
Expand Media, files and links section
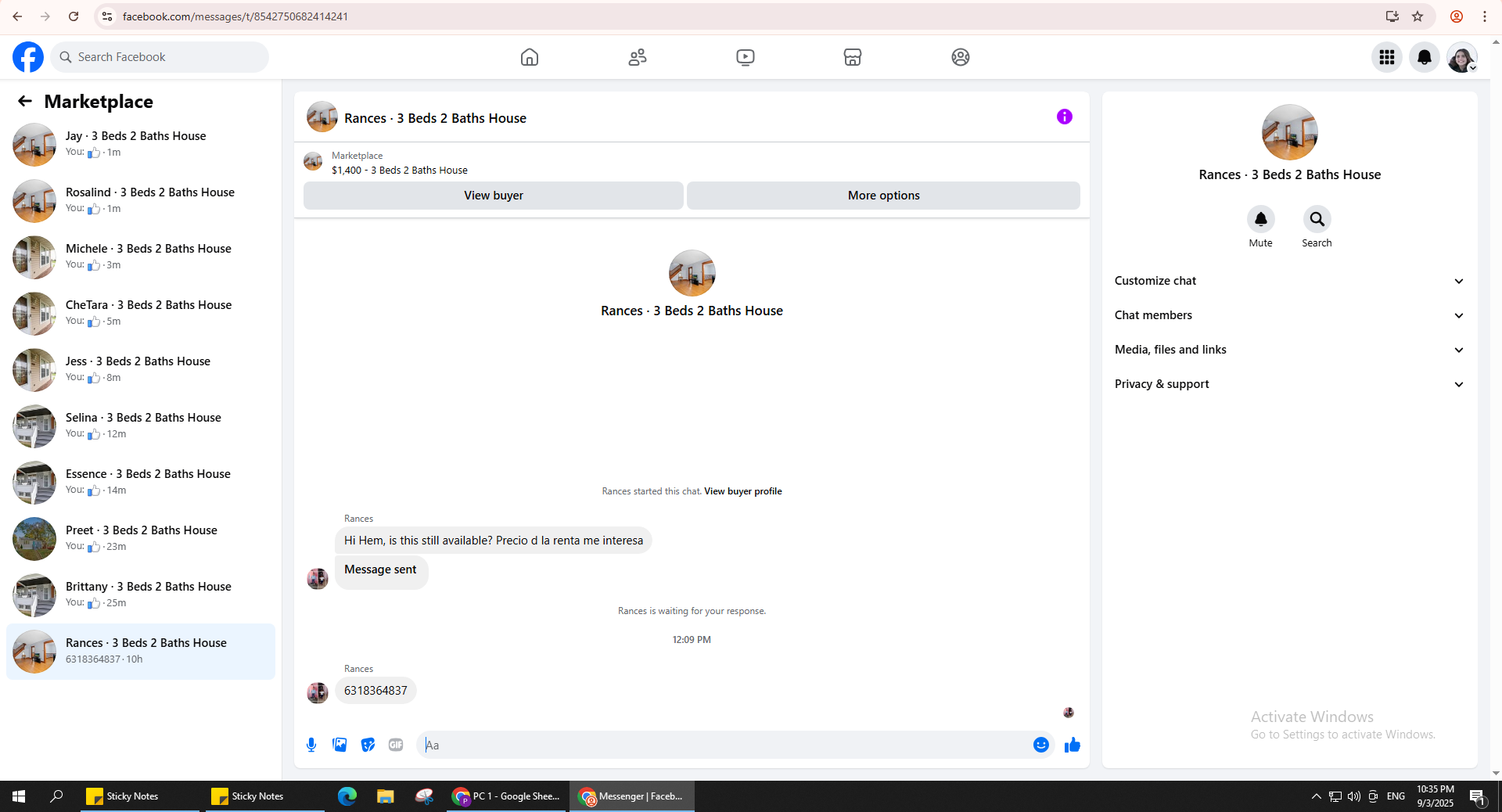pos(1290,350)
